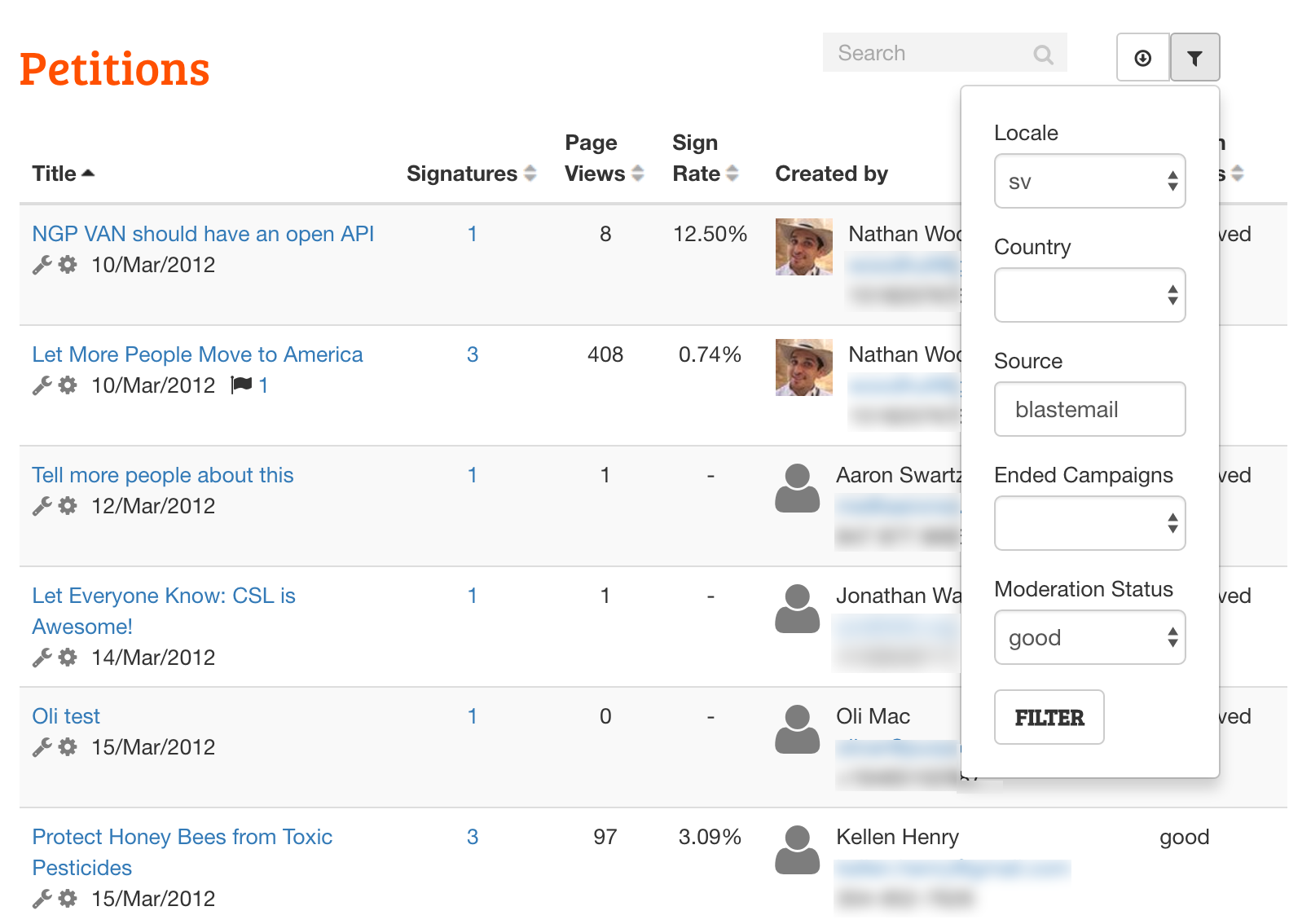Click gear icon for Oli test petition
The width and height of the screenshot is (1289, 924).
[x=68, y=747]
